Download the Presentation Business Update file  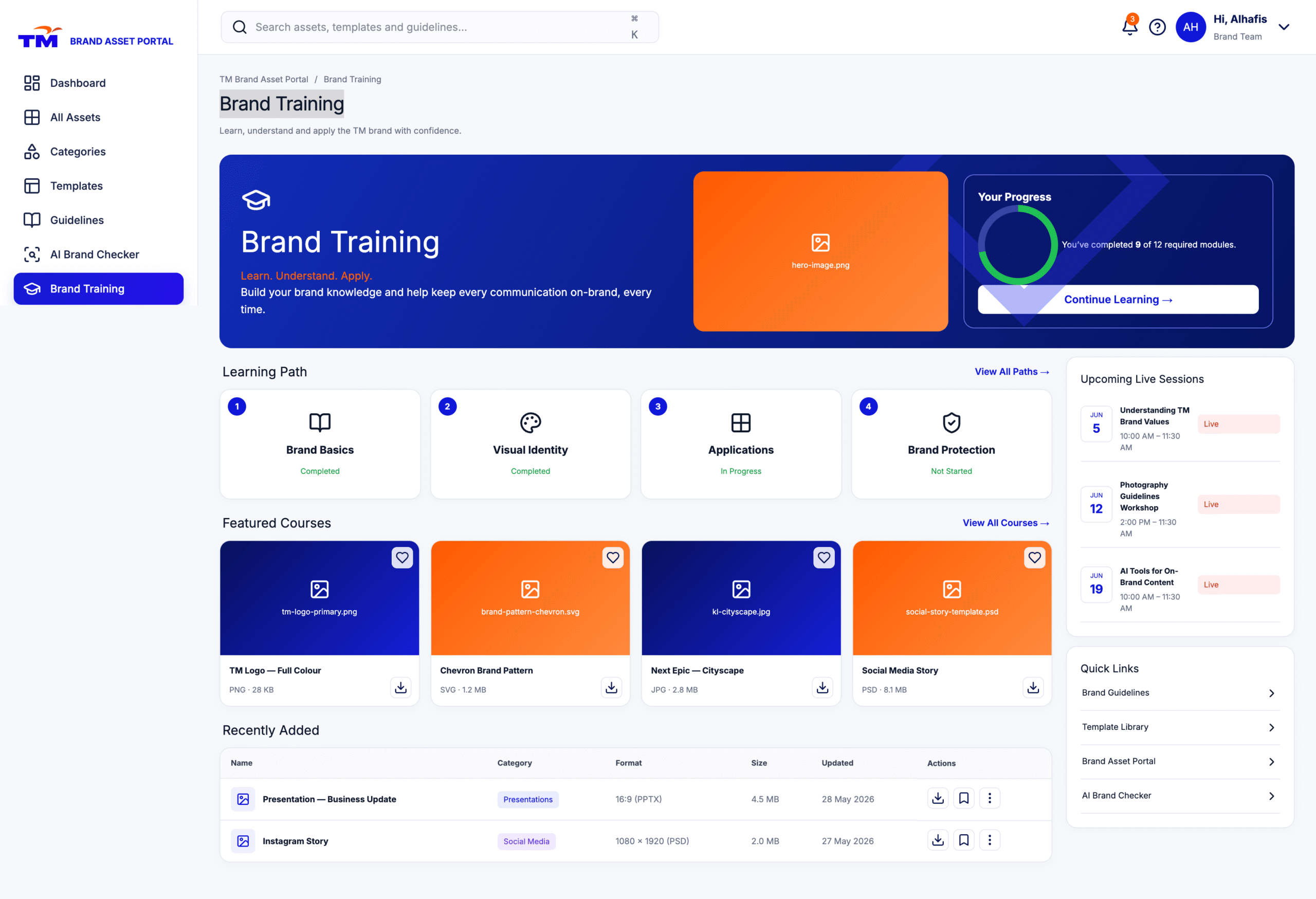(938, 798)
